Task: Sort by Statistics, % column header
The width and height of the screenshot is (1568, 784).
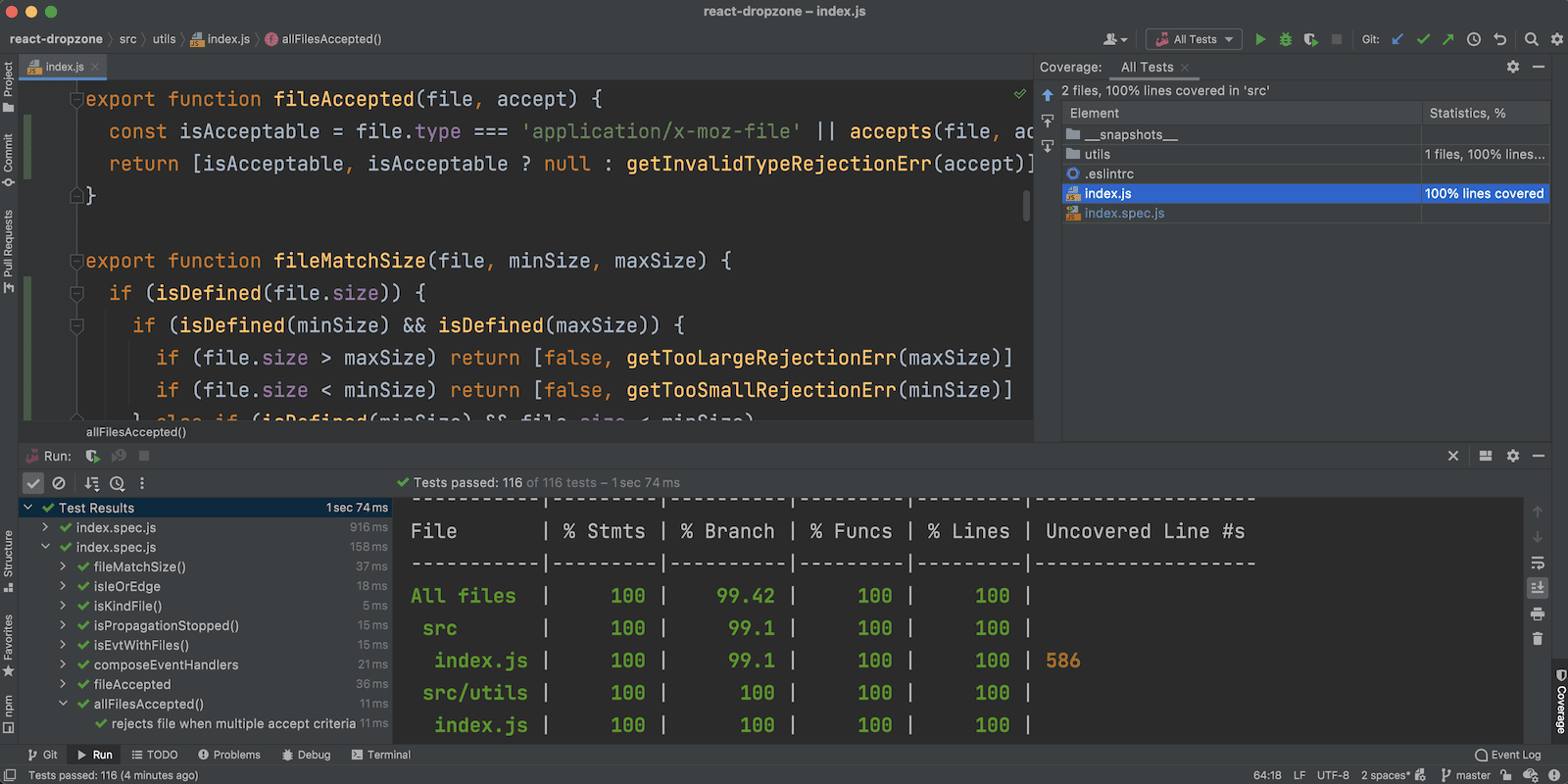Action: (1484, 113)
